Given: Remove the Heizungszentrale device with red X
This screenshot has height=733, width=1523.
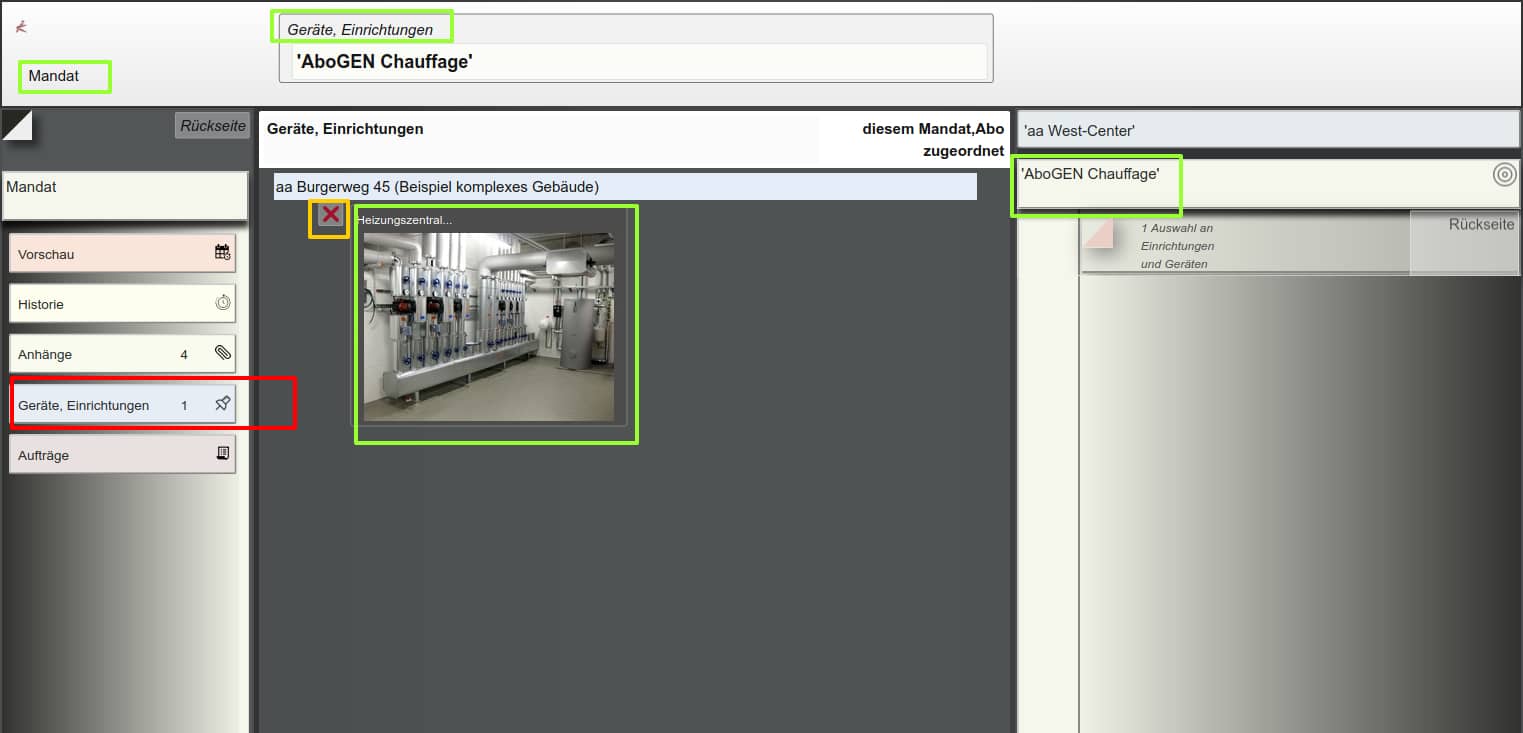Looking at the screenshot, I should click(330, 215).
